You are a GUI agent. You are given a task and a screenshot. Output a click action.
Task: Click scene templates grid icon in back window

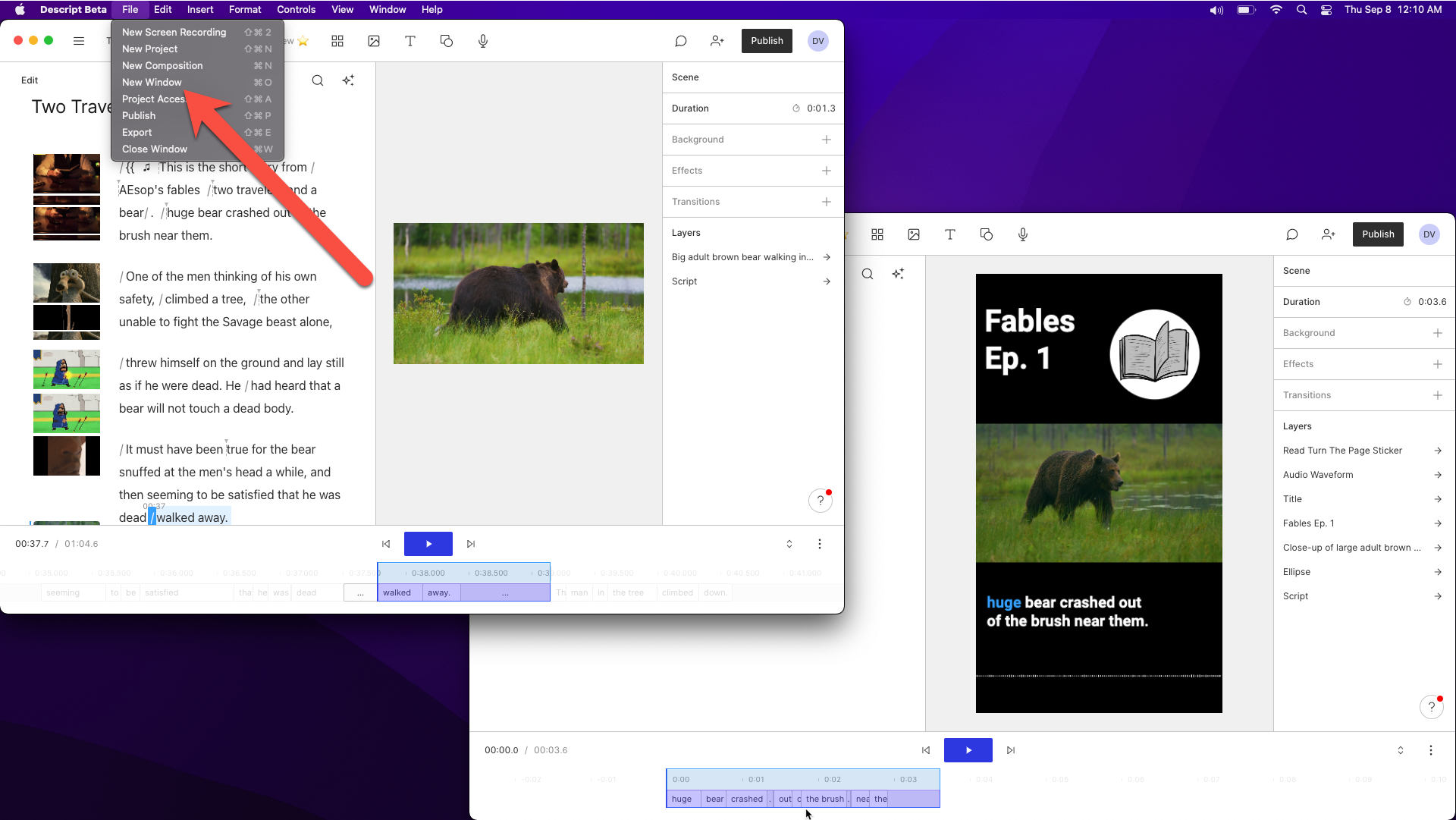tap(877, 234)
